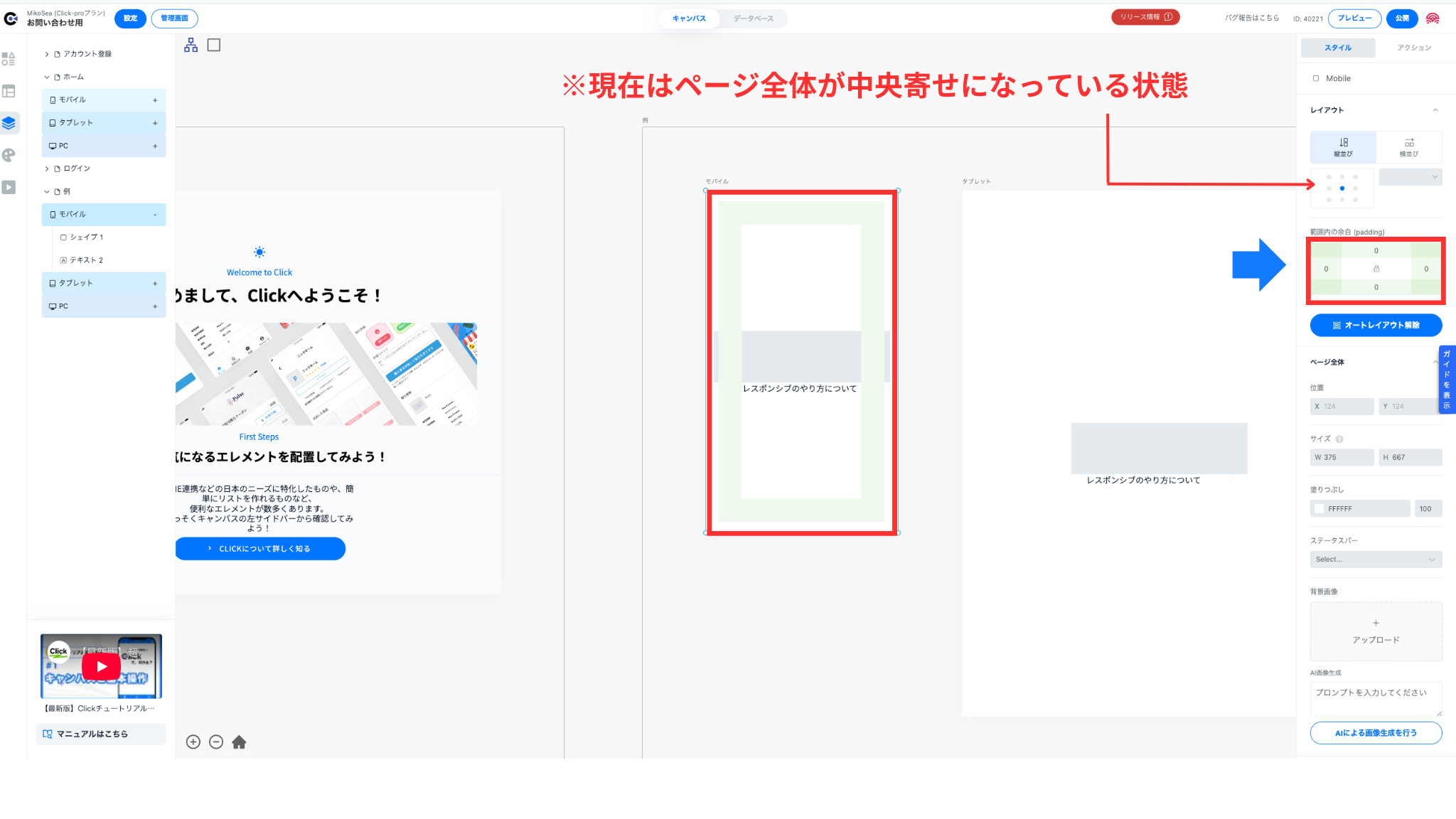Click the palette theme icon in sidebar
Viewport: 1456px width, 819px height.
tap(9, 155)
